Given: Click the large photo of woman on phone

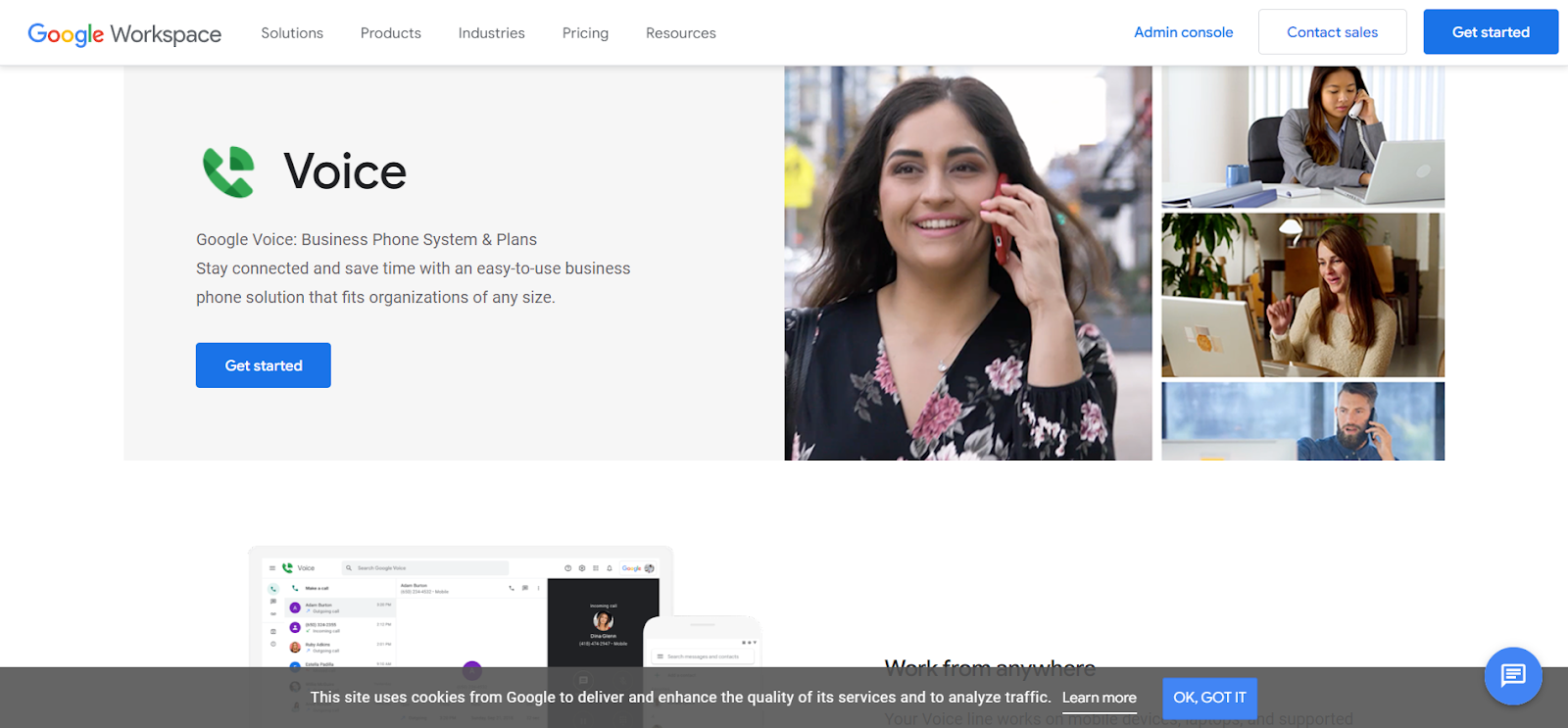Looking at the screenshot, I should point(968,263).
